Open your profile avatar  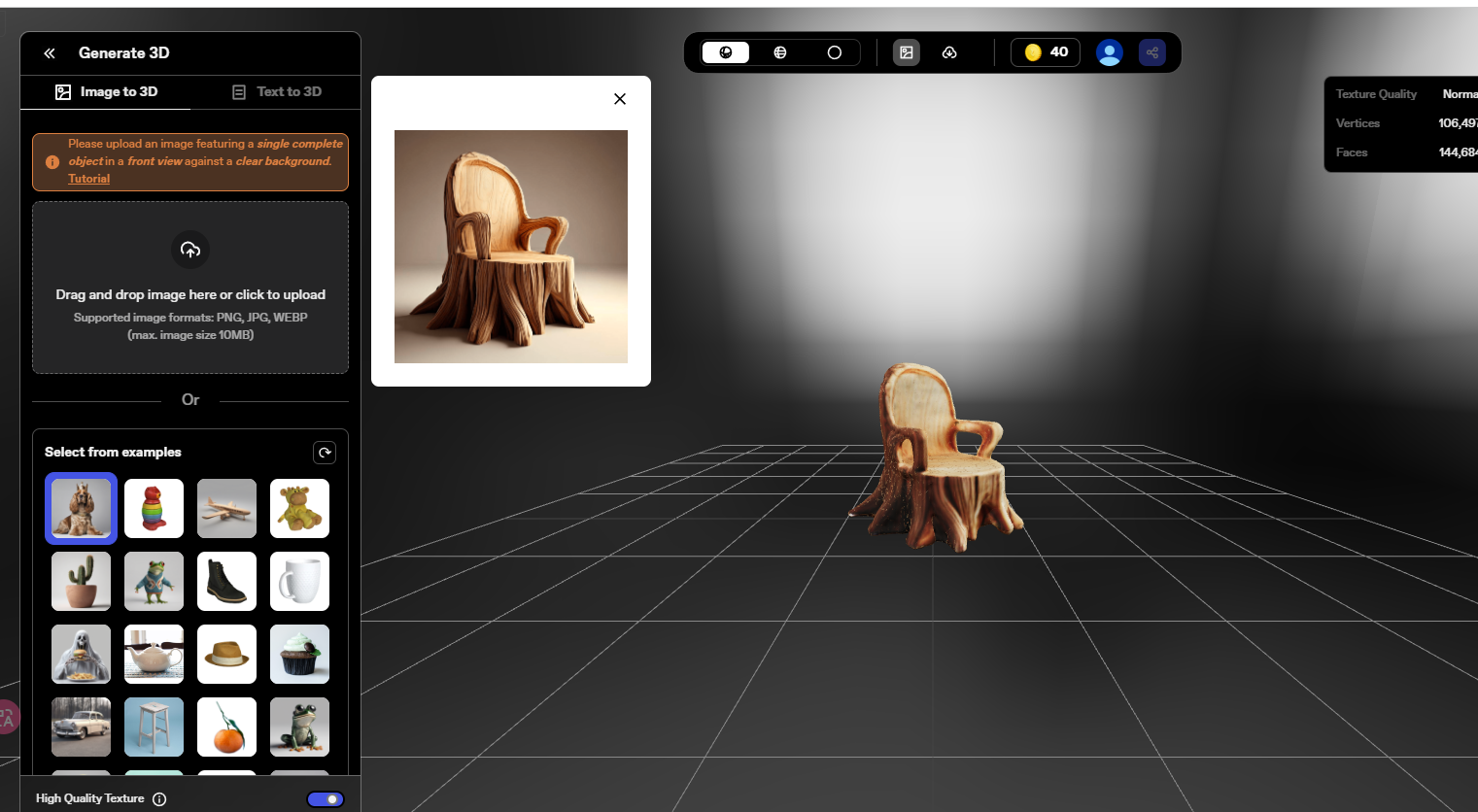(1109, 51)
